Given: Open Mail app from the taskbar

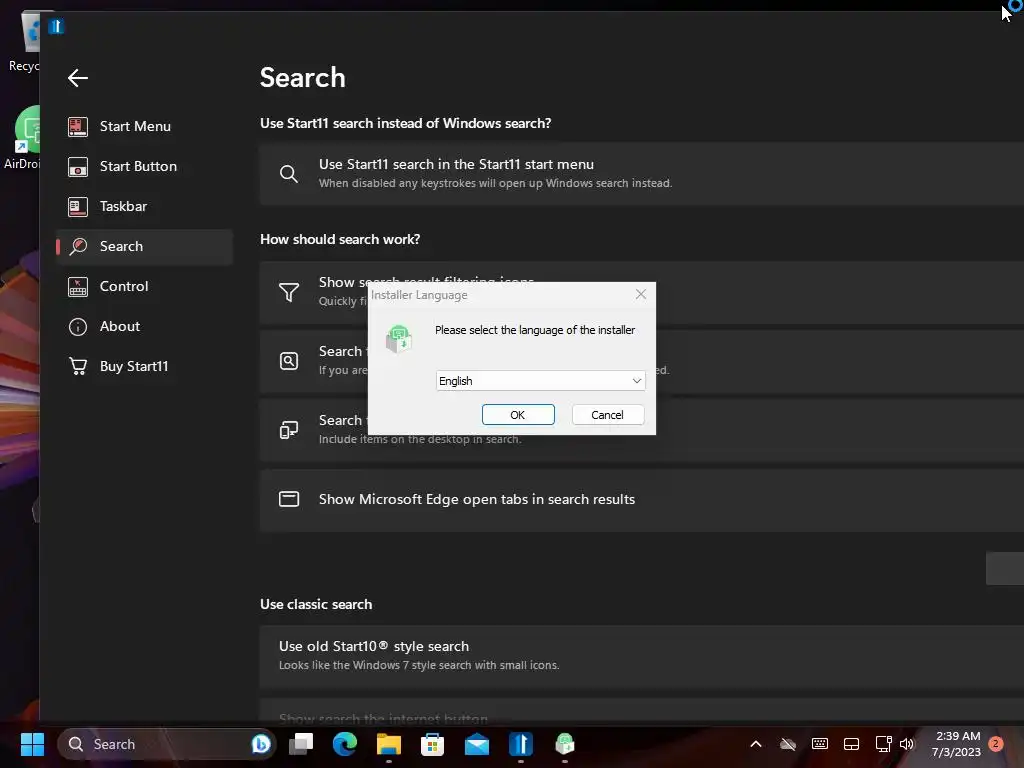Looking at the screenshot, I should pos(477,744).
